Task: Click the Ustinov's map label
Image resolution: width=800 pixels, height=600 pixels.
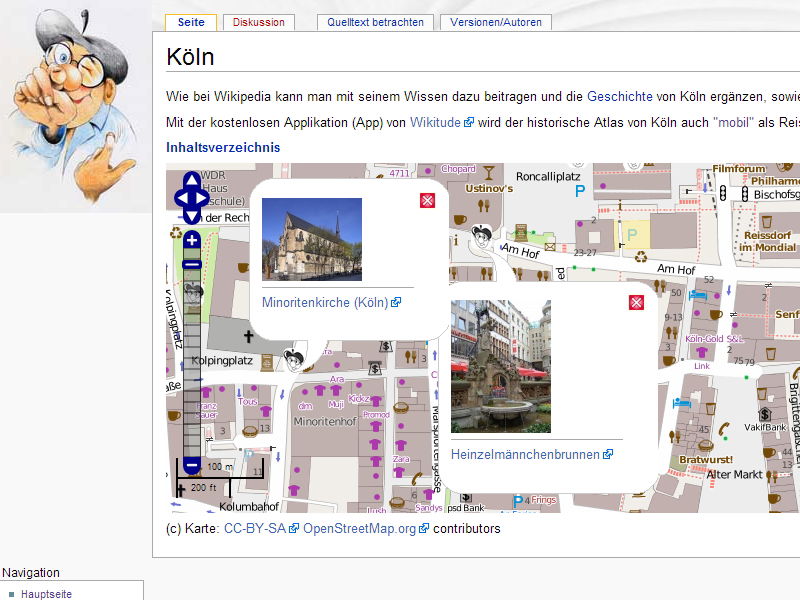Action: coord(489,189)
